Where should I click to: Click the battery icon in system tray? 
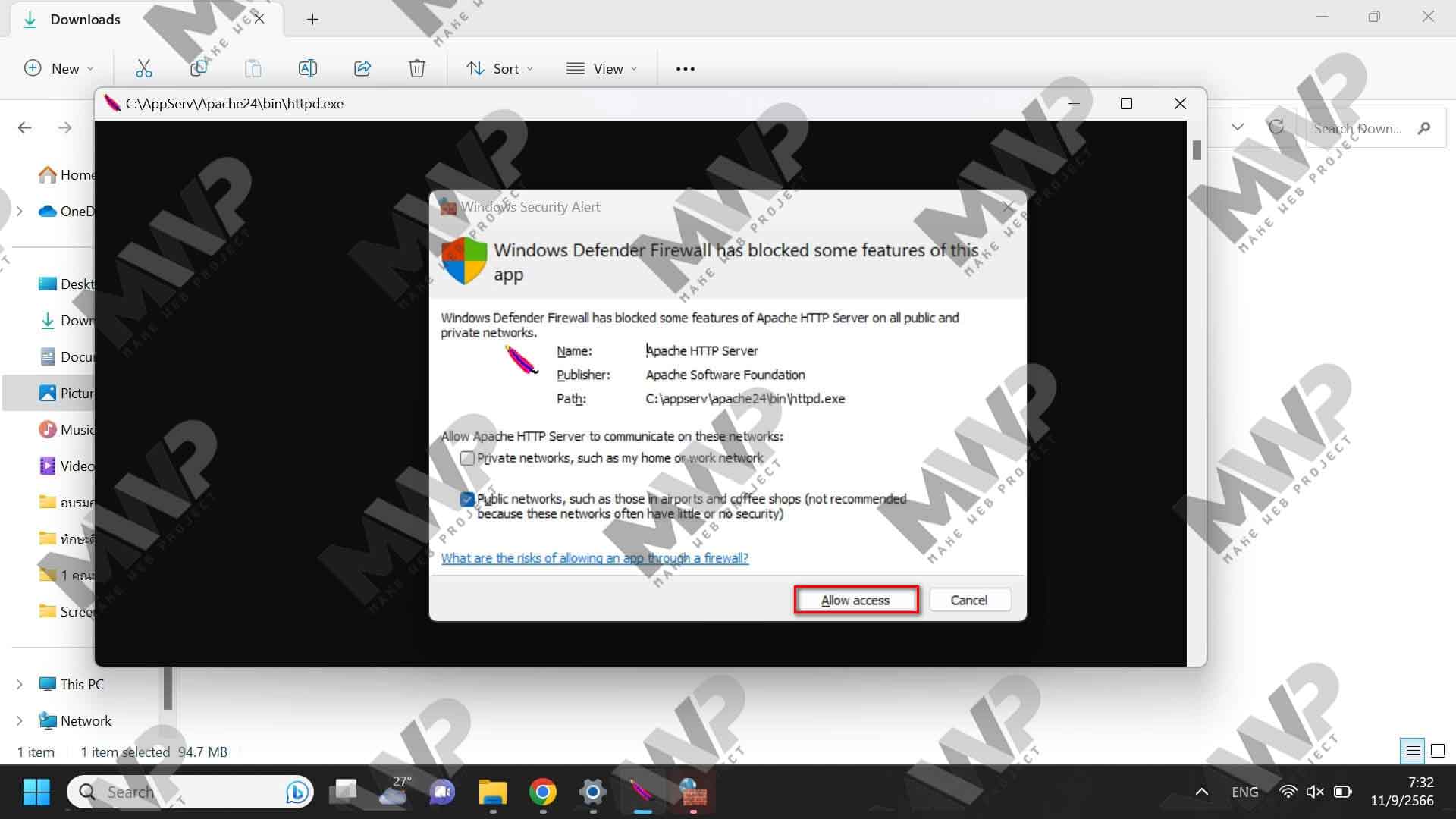(x=1343, y=792)
